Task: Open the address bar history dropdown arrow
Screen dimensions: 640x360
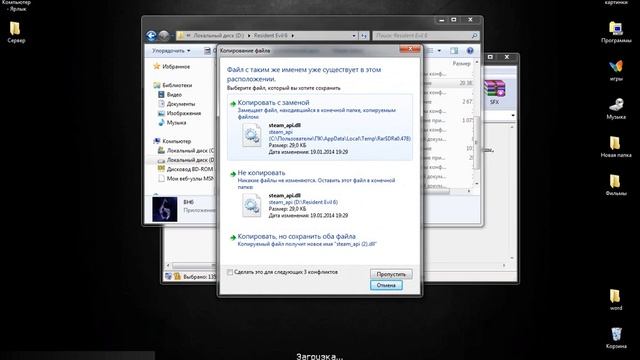Action: 354,36
